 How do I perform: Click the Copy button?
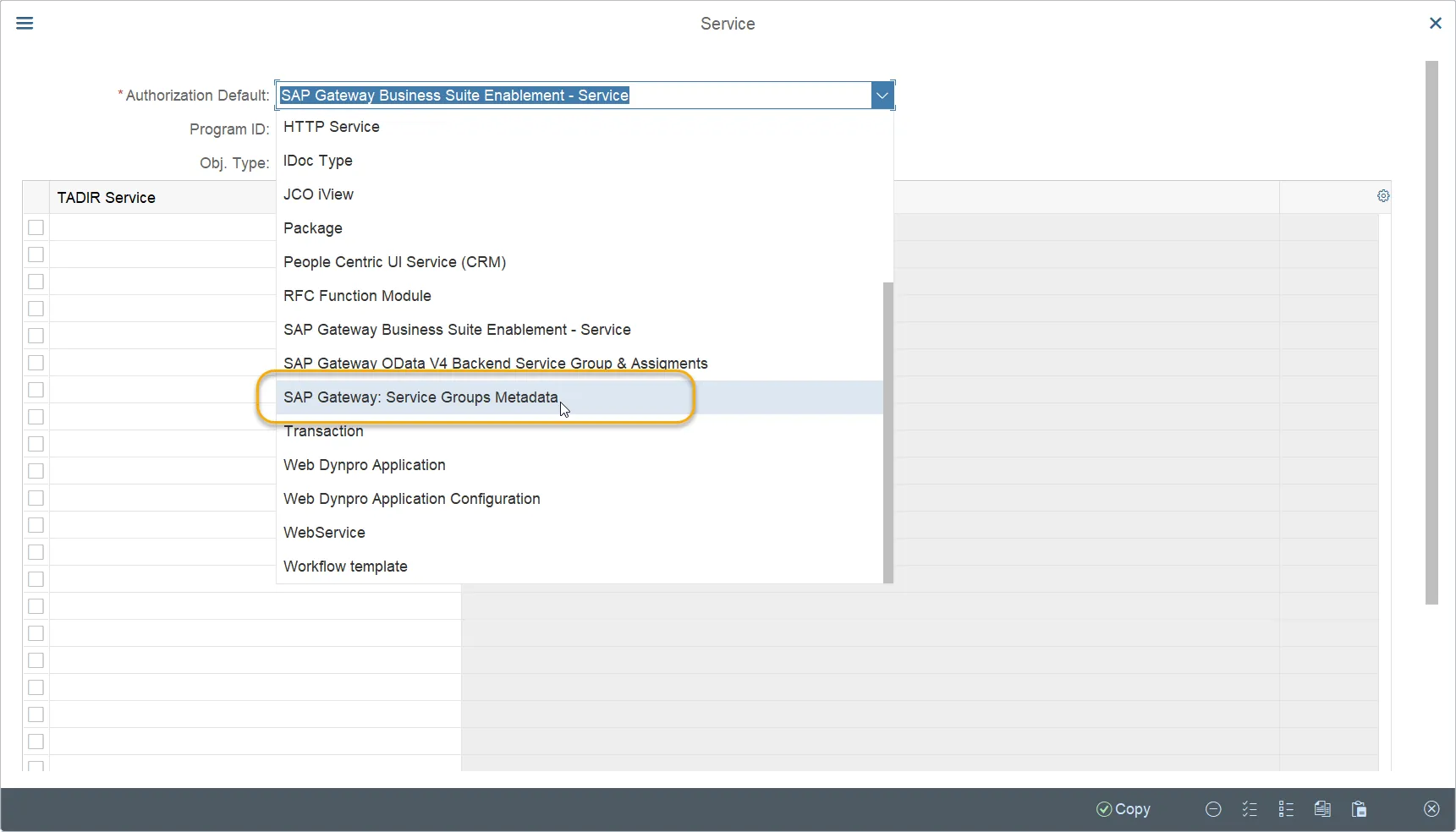1123,809
